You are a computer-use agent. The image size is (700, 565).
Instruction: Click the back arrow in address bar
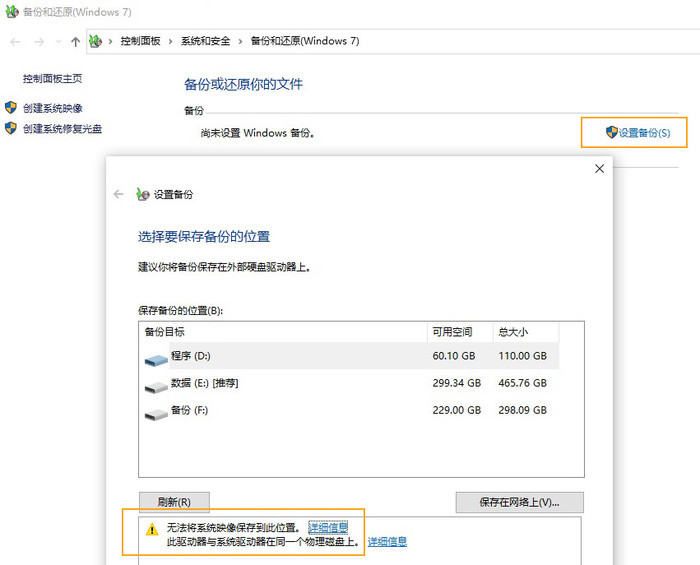15,41
